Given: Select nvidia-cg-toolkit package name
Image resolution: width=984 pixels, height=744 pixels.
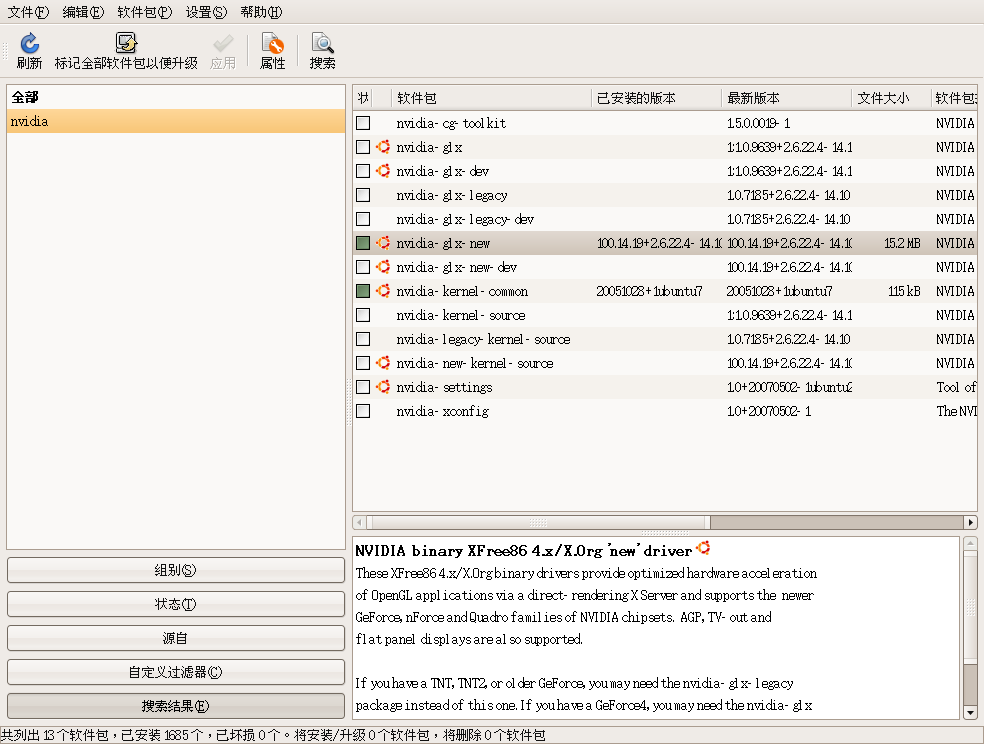Looking at the screenshot, I should (x=451, y=124).
